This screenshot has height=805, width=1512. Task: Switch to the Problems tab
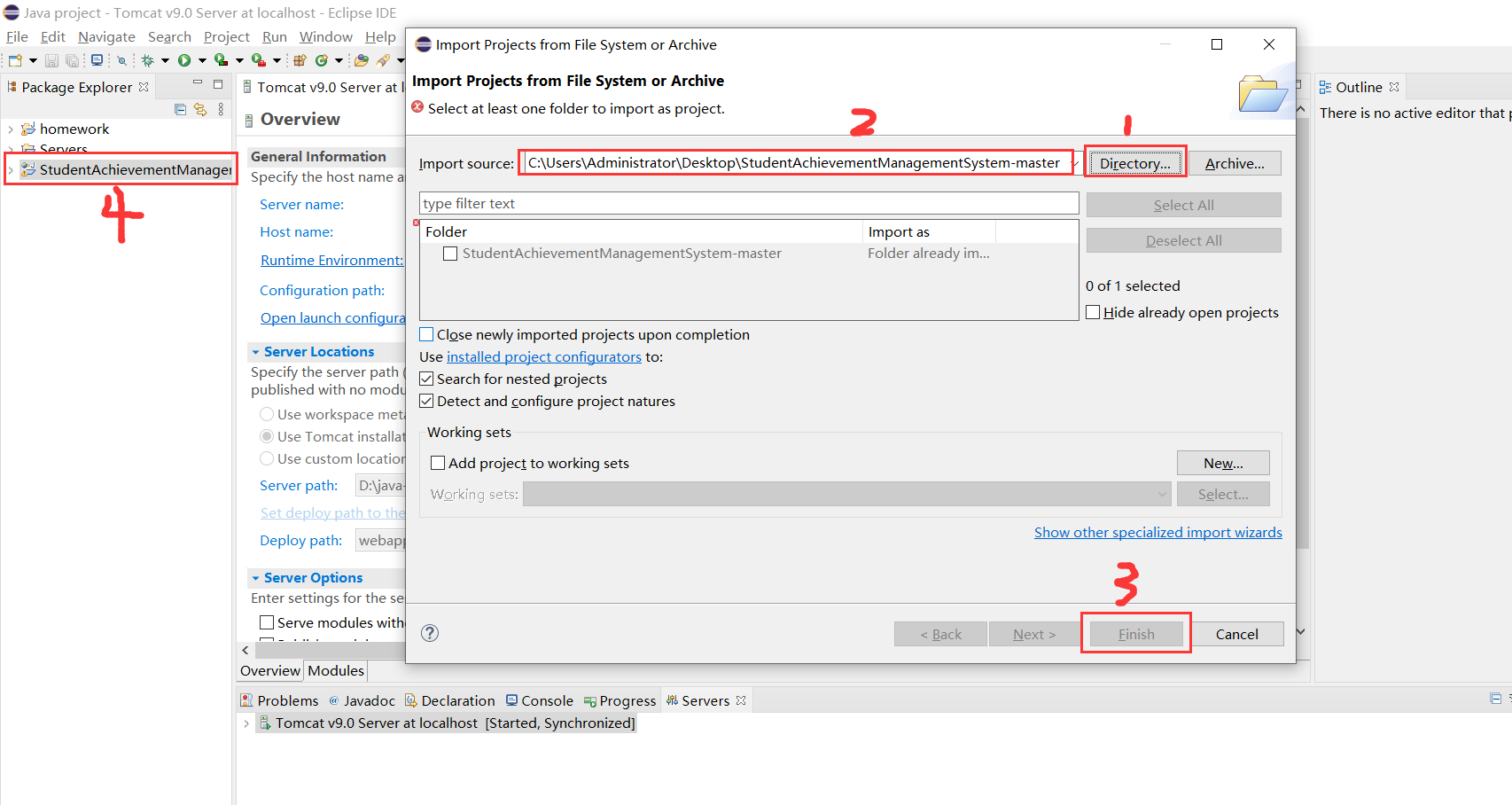(279, 700)
